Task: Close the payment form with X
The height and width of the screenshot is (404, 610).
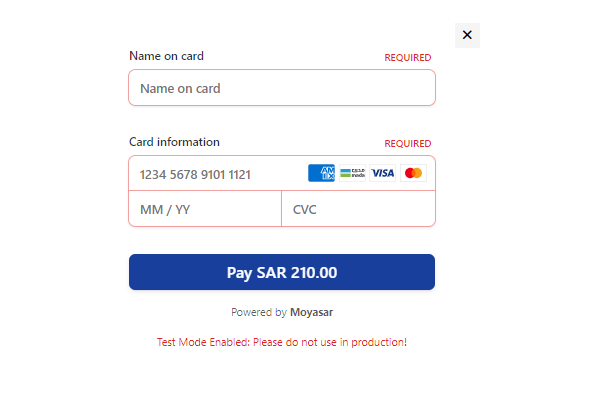Action: (x=467, y=35)
